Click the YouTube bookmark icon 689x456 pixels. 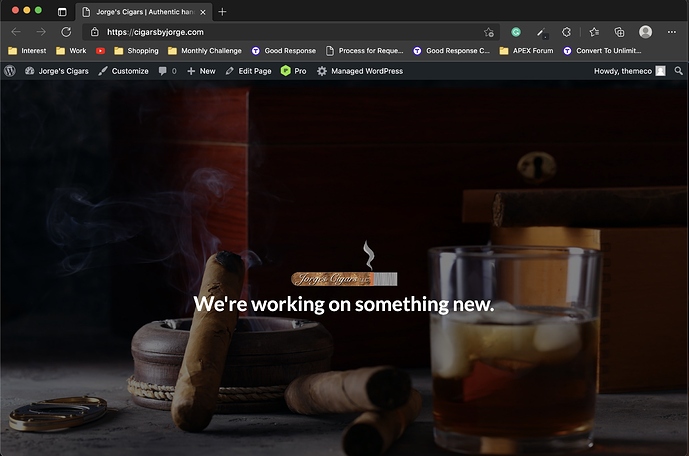[101, 50]
